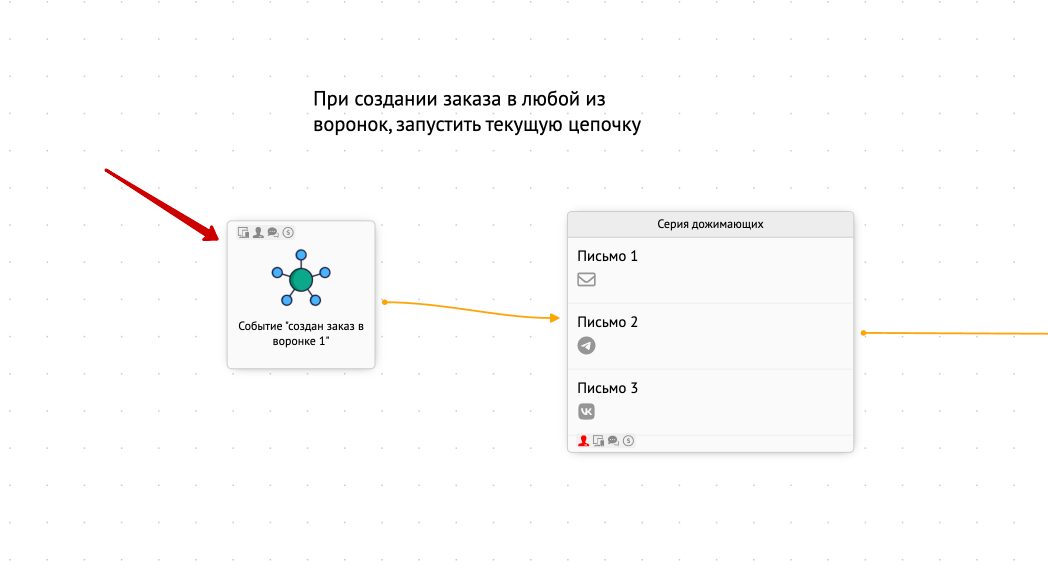Click the orange output connector of the event block
Screen dimensions: 1048x572
point(385,302)
